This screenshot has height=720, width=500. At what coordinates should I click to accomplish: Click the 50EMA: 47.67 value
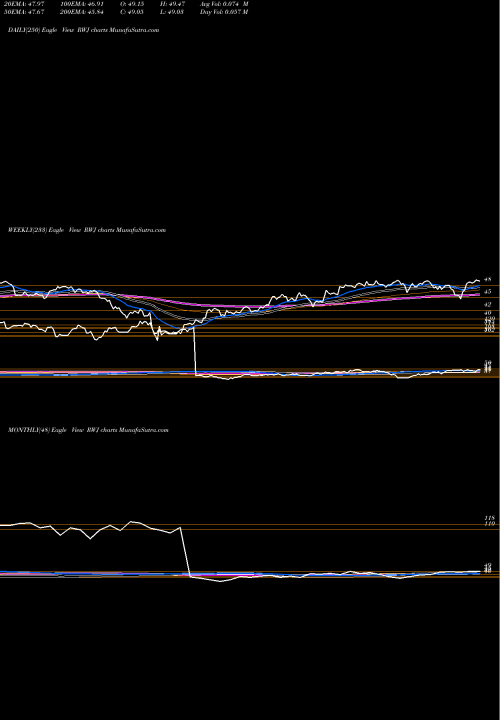click(22, 12)
